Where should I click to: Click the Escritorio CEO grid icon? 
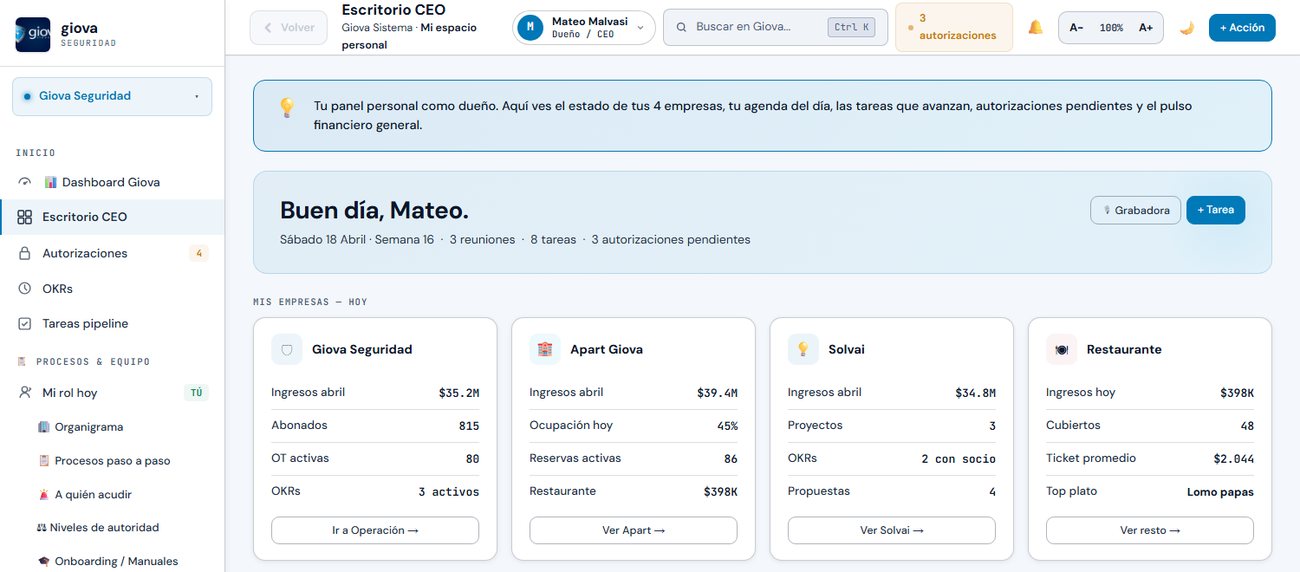pyautogui.click(x=25, y=217)
